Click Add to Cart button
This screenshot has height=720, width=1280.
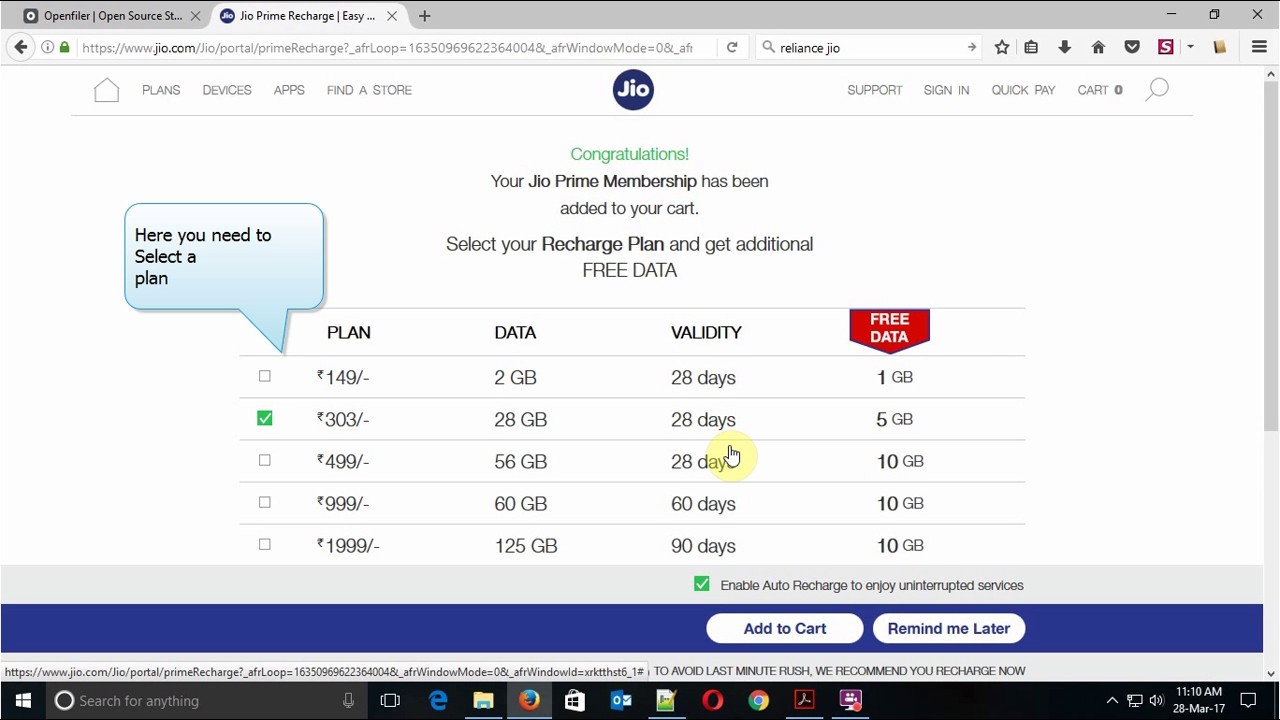[785, 628]
